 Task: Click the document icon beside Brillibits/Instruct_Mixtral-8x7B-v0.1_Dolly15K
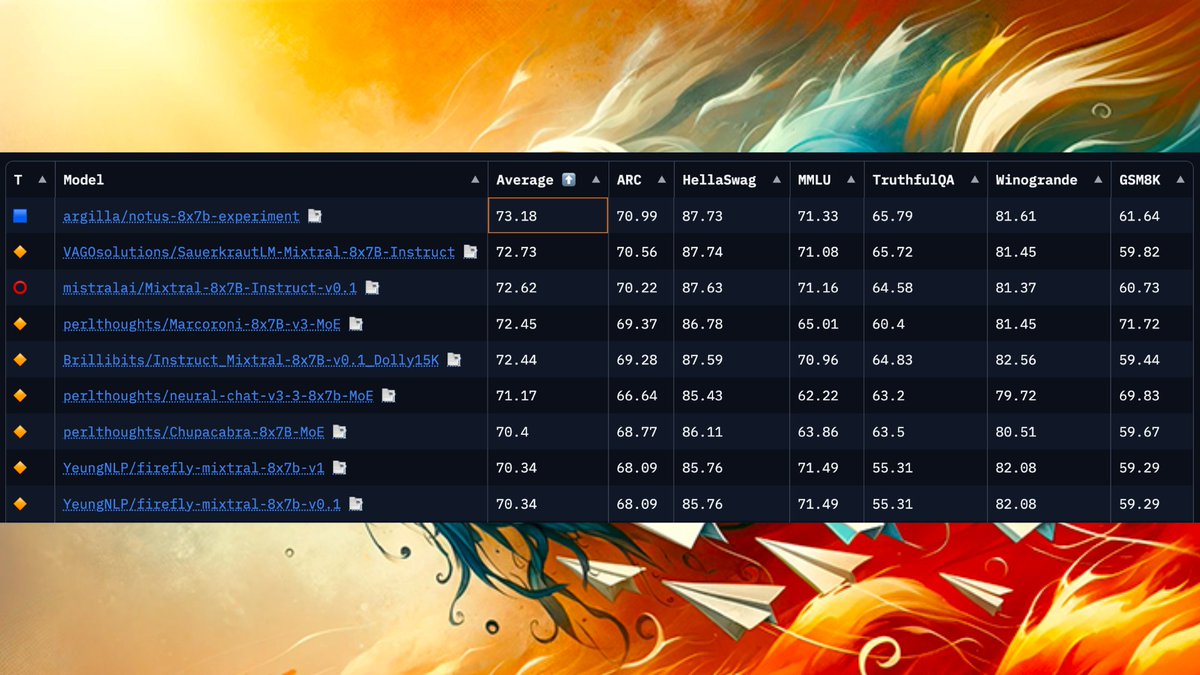[454, 360]
